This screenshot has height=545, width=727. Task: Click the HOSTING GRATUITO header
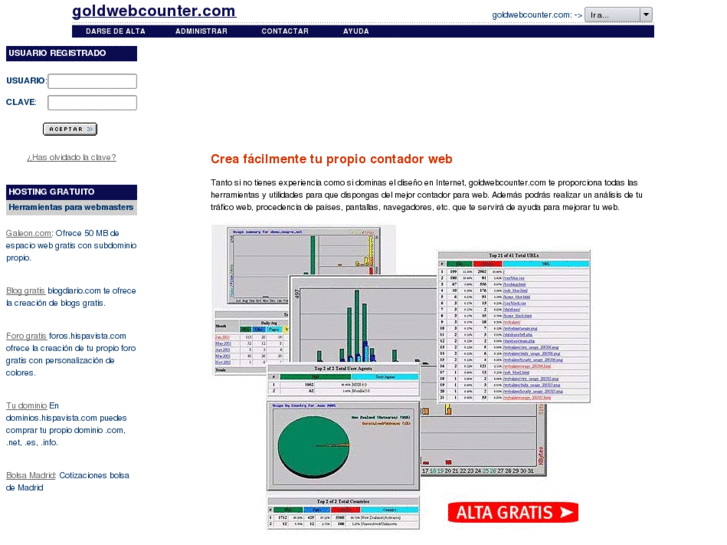pos(71,192)
